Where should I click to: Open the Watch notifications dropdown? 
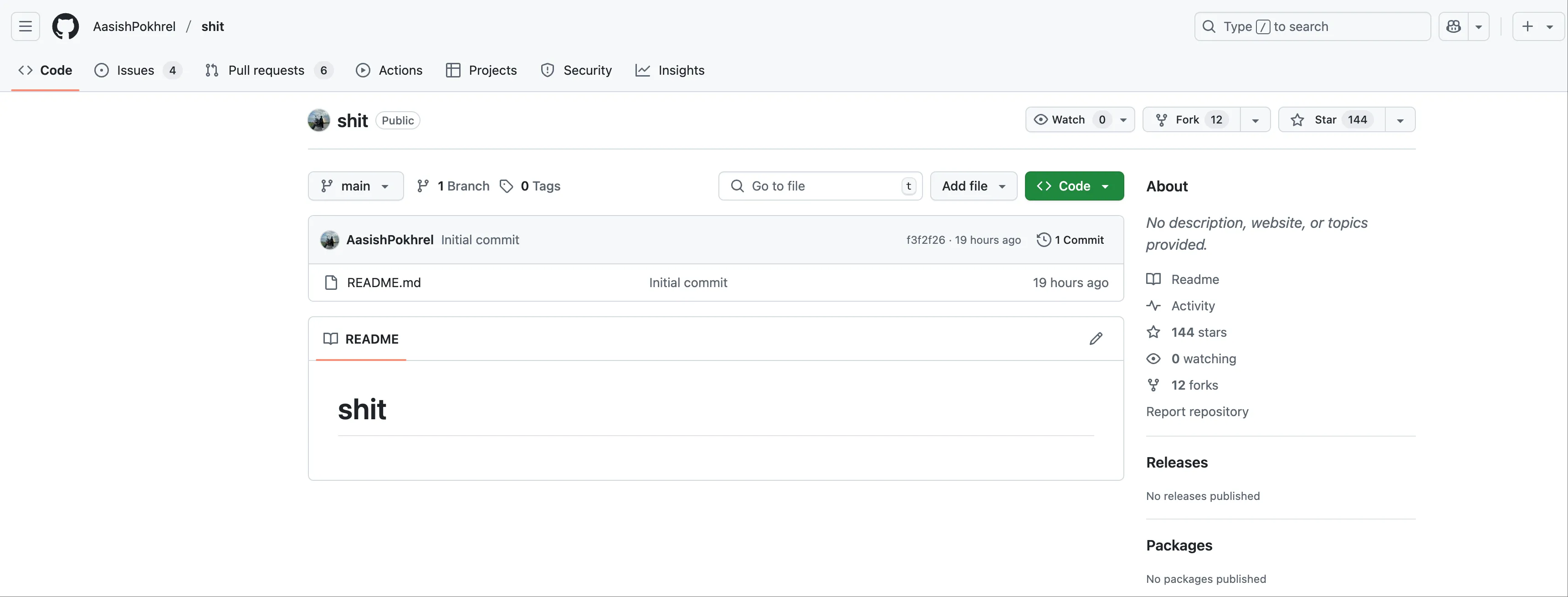click(x=1080, y=119)
